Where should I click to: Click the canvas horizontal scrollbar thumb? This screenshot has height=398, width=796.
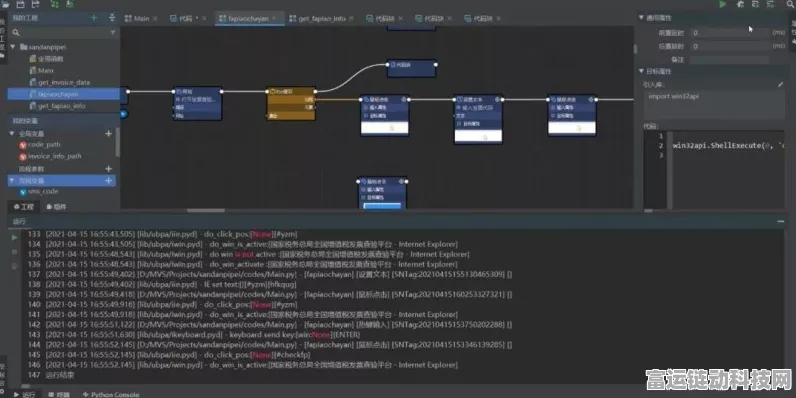point(206,210)
